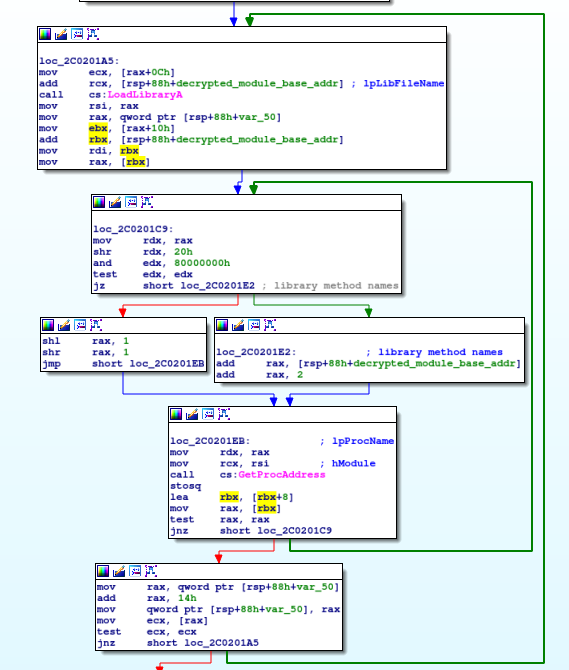Click the group nodes icon of node loc_2C0201C9
The image size is (569, 670).
131,202
